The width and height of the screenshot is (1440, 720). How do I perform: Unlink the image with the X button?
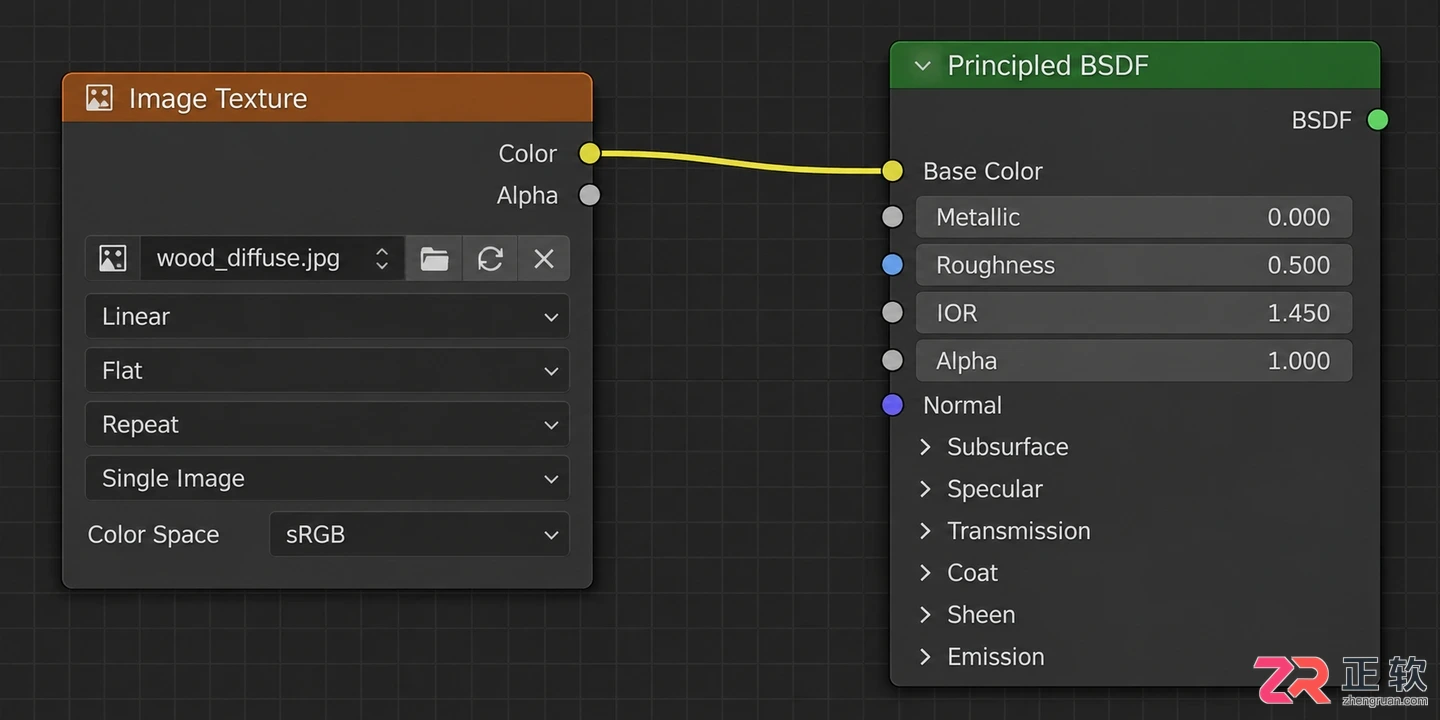coord(544,259)
